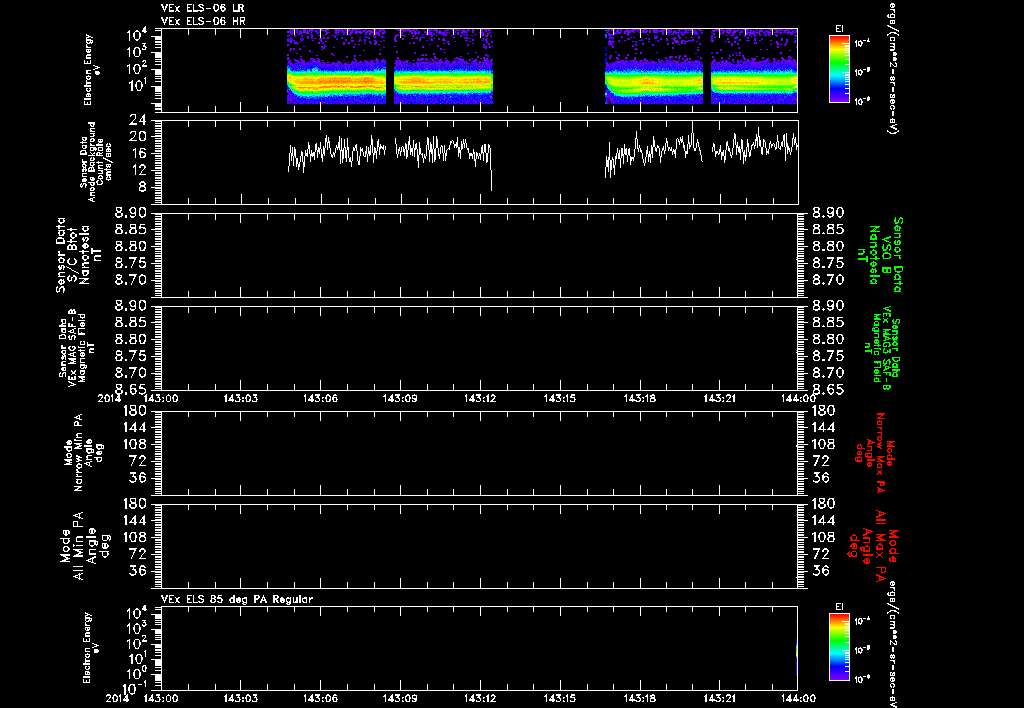This screenshot has width=1024, height=708.
Task: Click the "2014" year label on the bottom axis
Action: (118, 698)
